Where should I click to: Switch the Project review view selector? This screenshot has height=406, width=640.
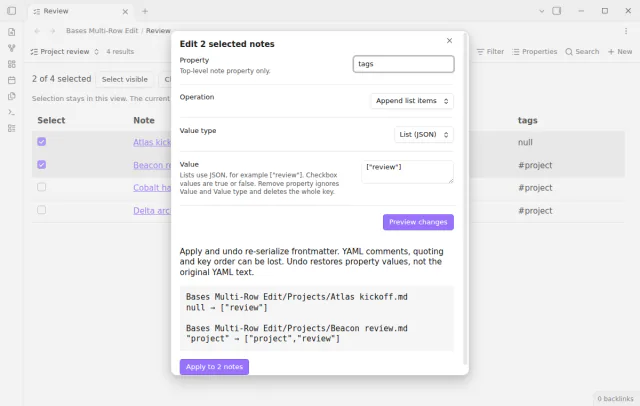pyautogui.click(x=64, y=51)
